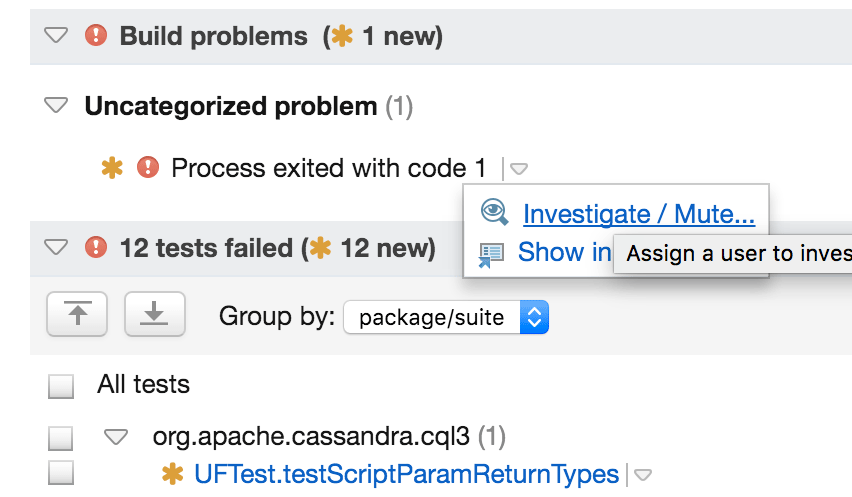Select the UFTest.testScriptParamReturnTypes checkbox

point(61,474)
